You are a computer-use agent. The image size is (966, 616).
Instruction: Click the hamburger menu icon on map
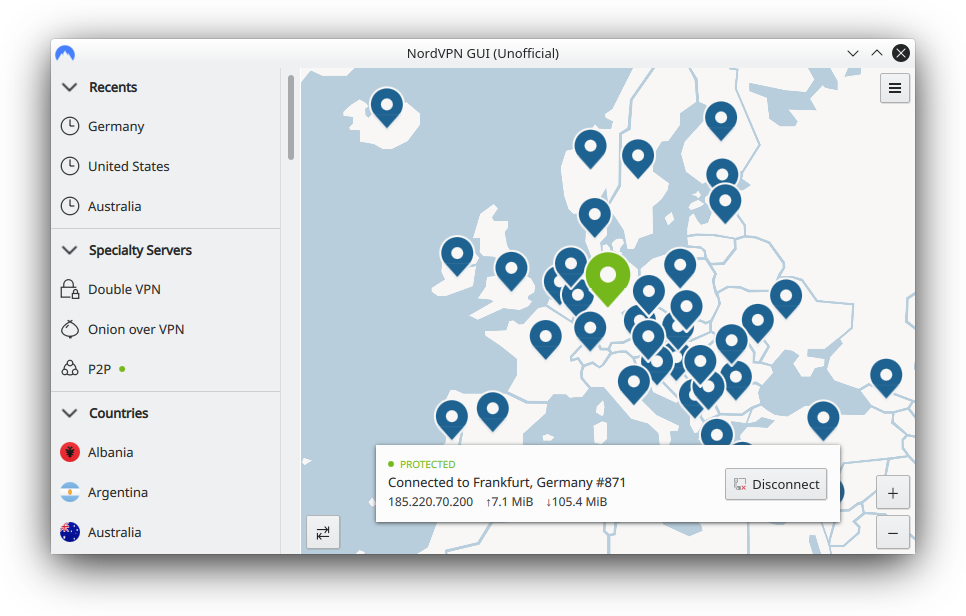tap(894, 88)
